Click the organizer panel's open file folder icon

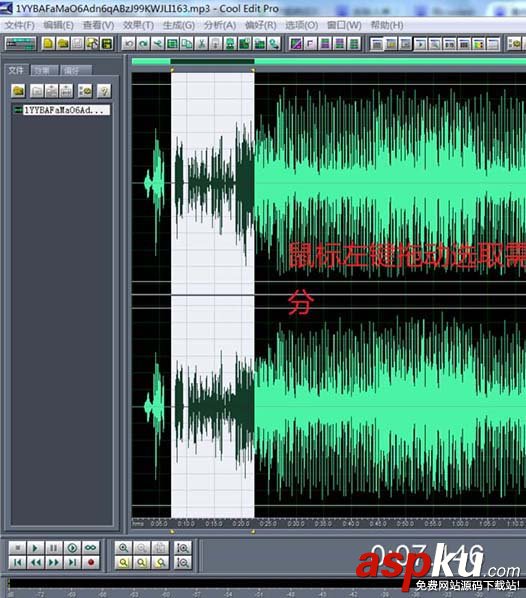click(x=18, y=91)
